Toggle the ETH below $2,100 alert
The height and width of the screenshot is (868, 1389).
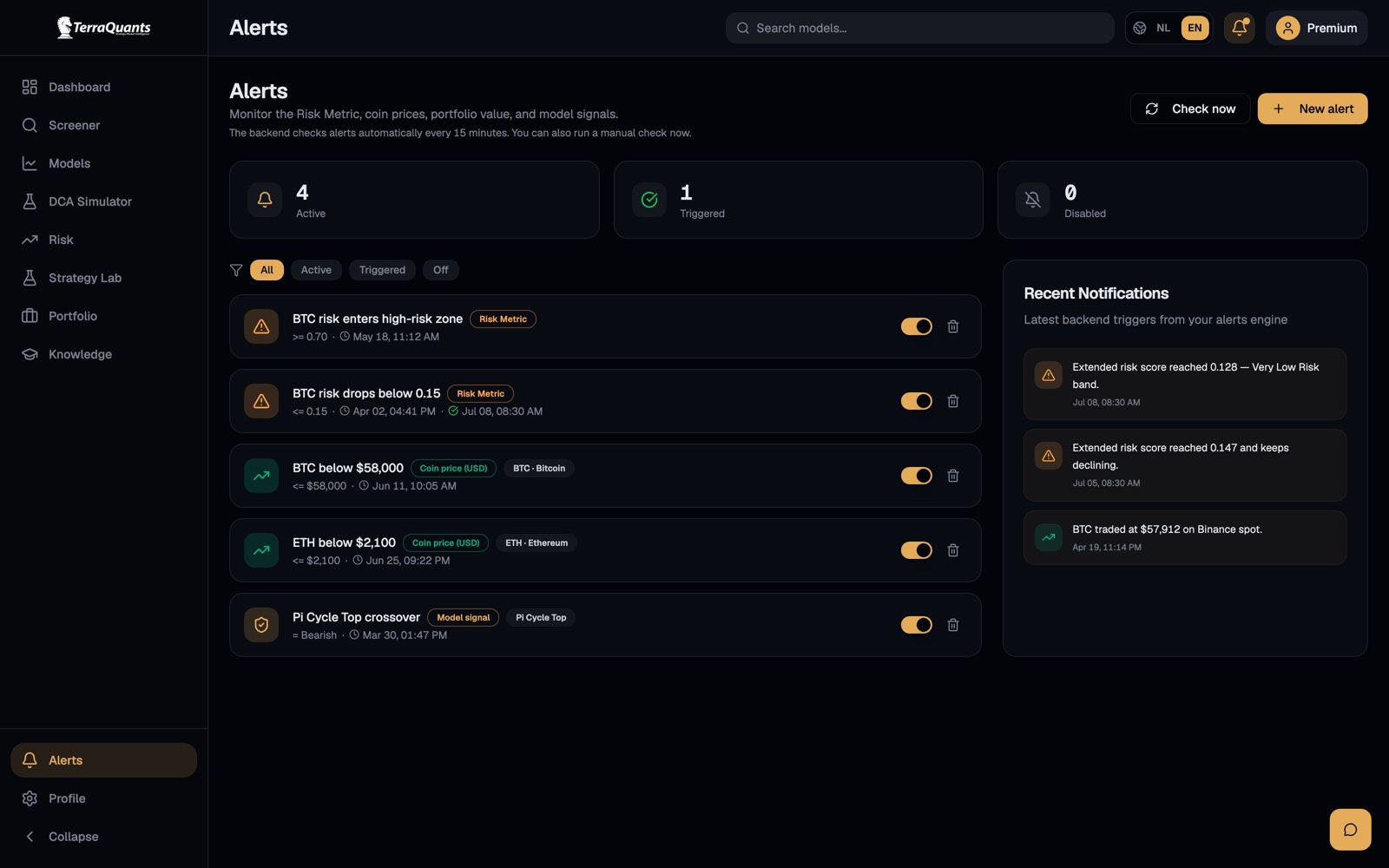point(916,550)
